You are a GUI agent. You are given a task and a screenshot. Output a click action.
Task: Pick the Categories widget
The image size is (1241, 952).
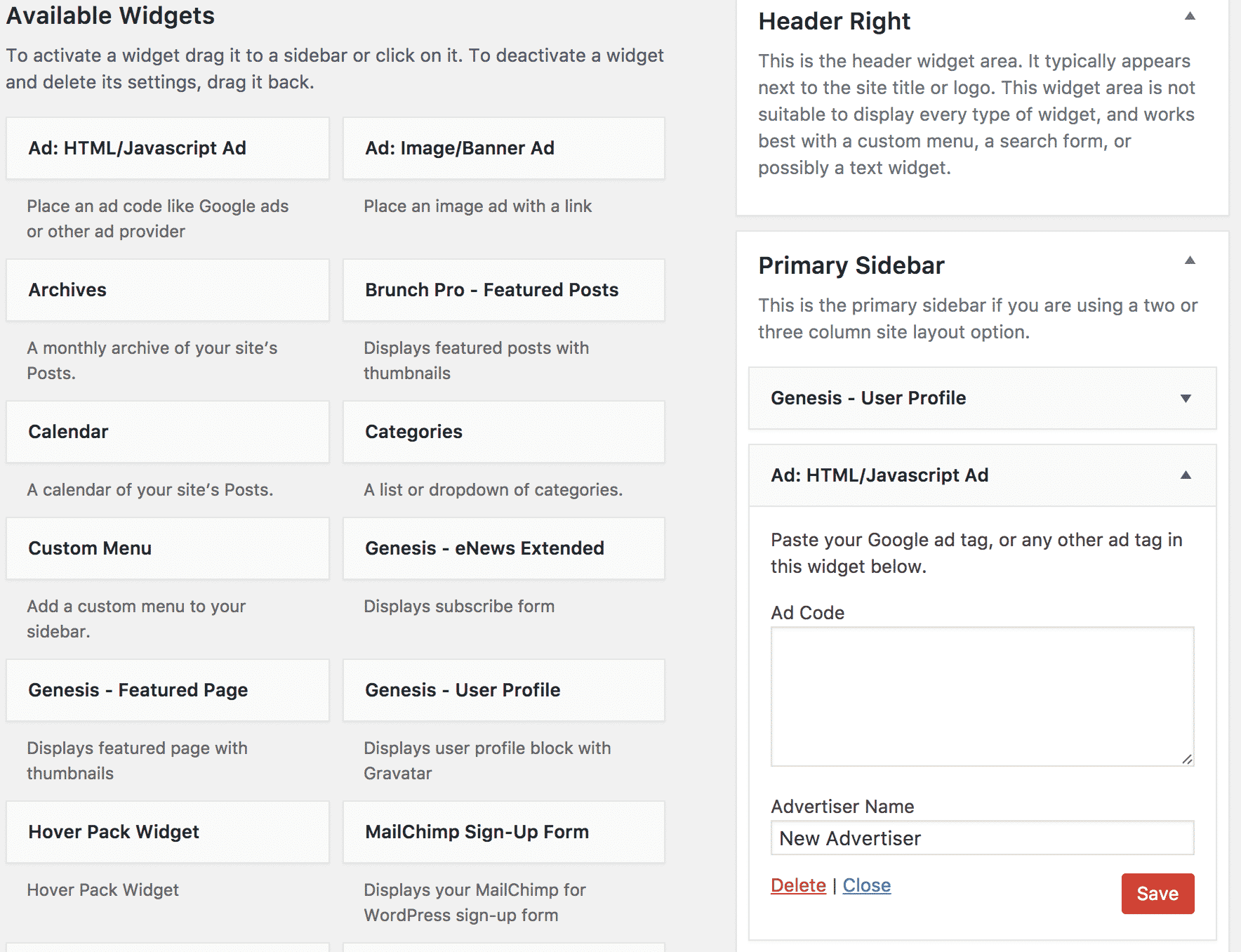point(504,432)
